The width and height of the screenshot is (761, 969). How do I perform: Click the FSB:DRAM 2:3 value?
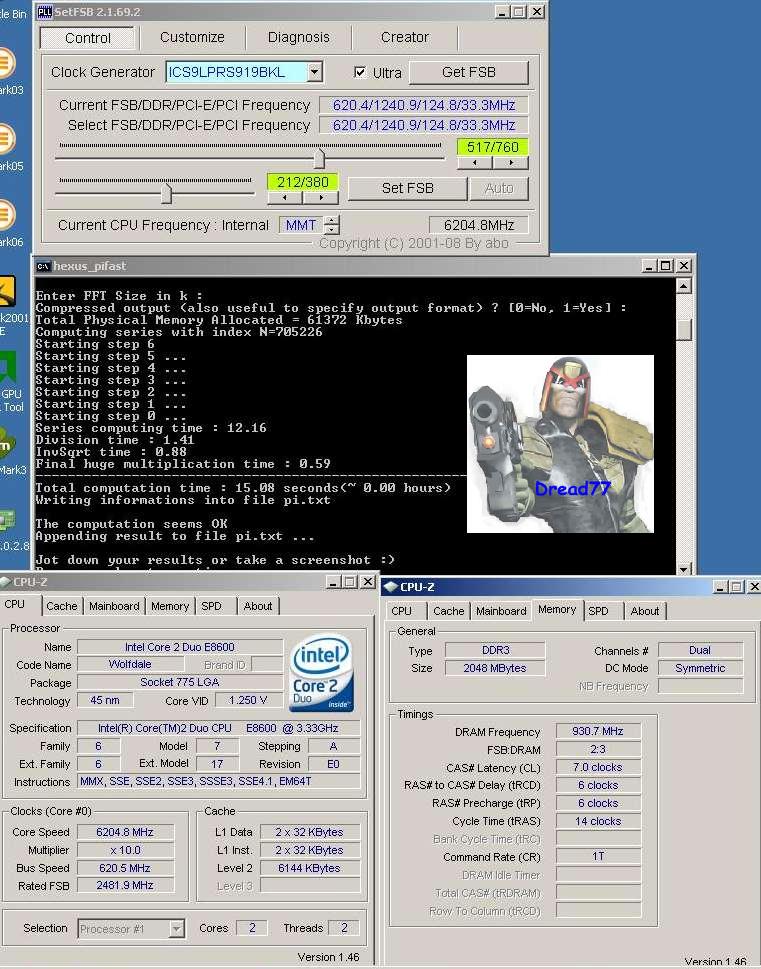pos(598,750)
